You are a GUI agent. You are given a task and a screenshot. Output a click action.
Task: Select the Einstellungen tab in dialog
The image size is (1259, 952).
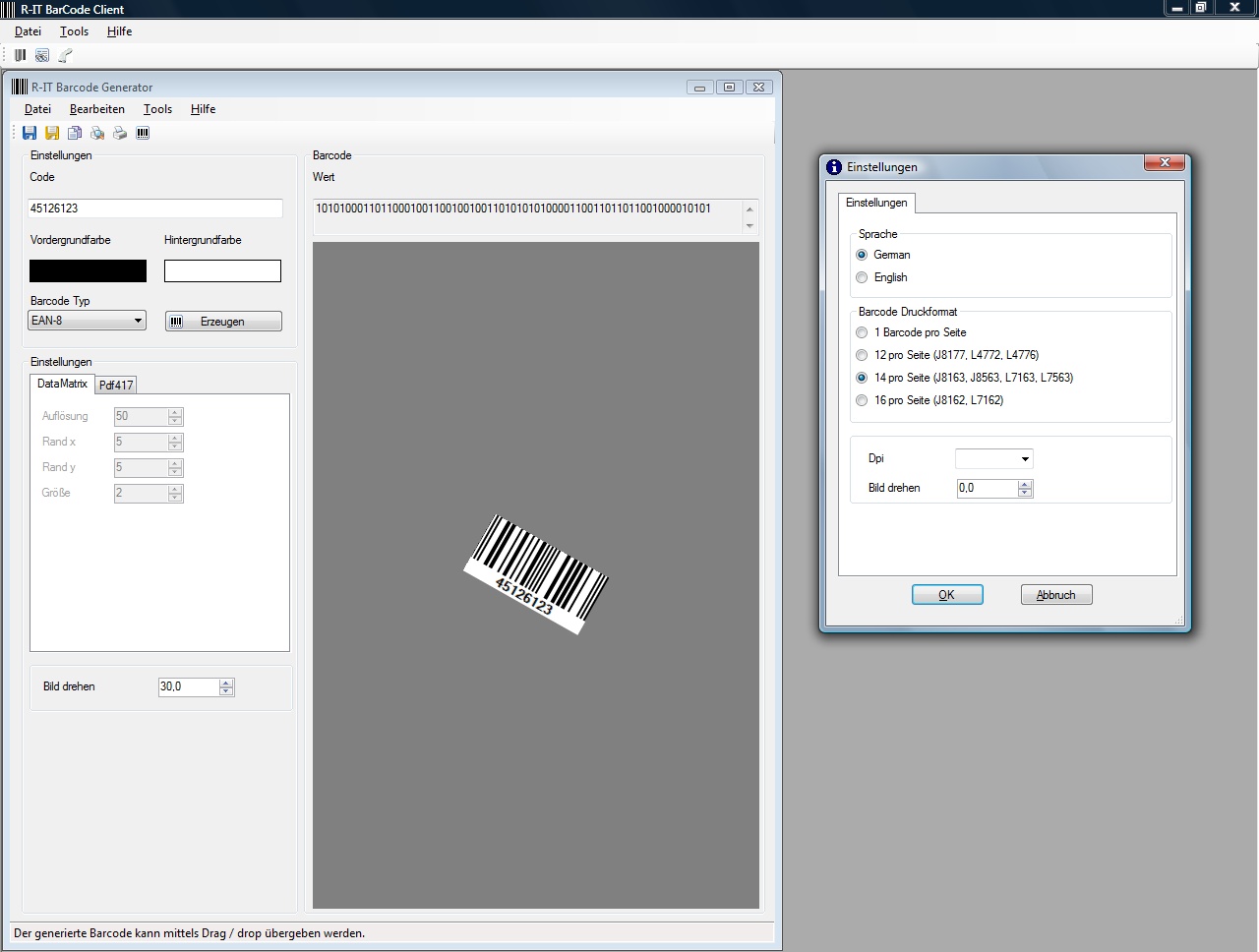click(876, 203)
